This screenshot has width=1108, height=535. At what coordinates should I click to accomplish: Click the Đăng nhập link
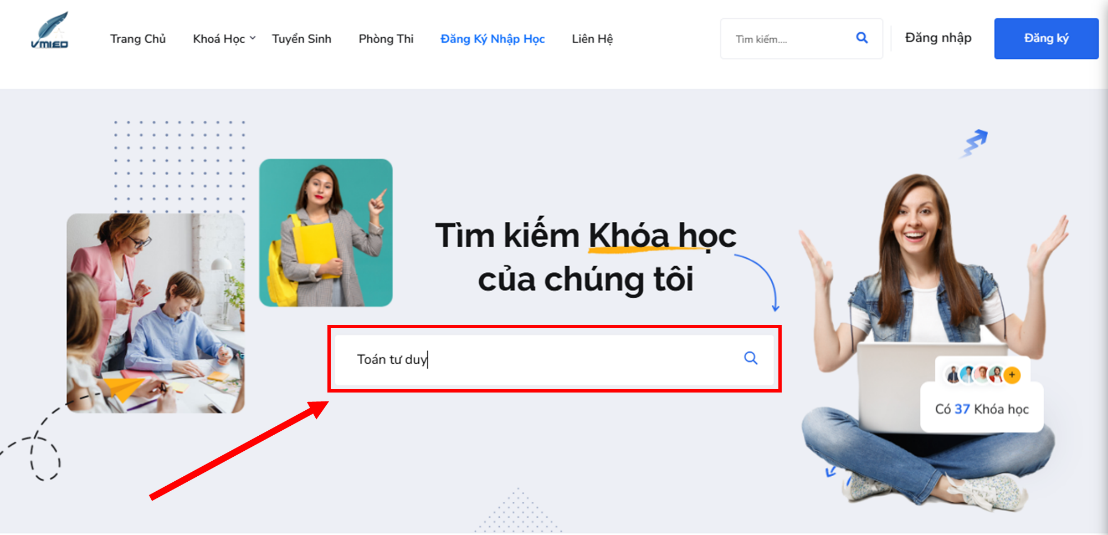click(x=938, y=38)
